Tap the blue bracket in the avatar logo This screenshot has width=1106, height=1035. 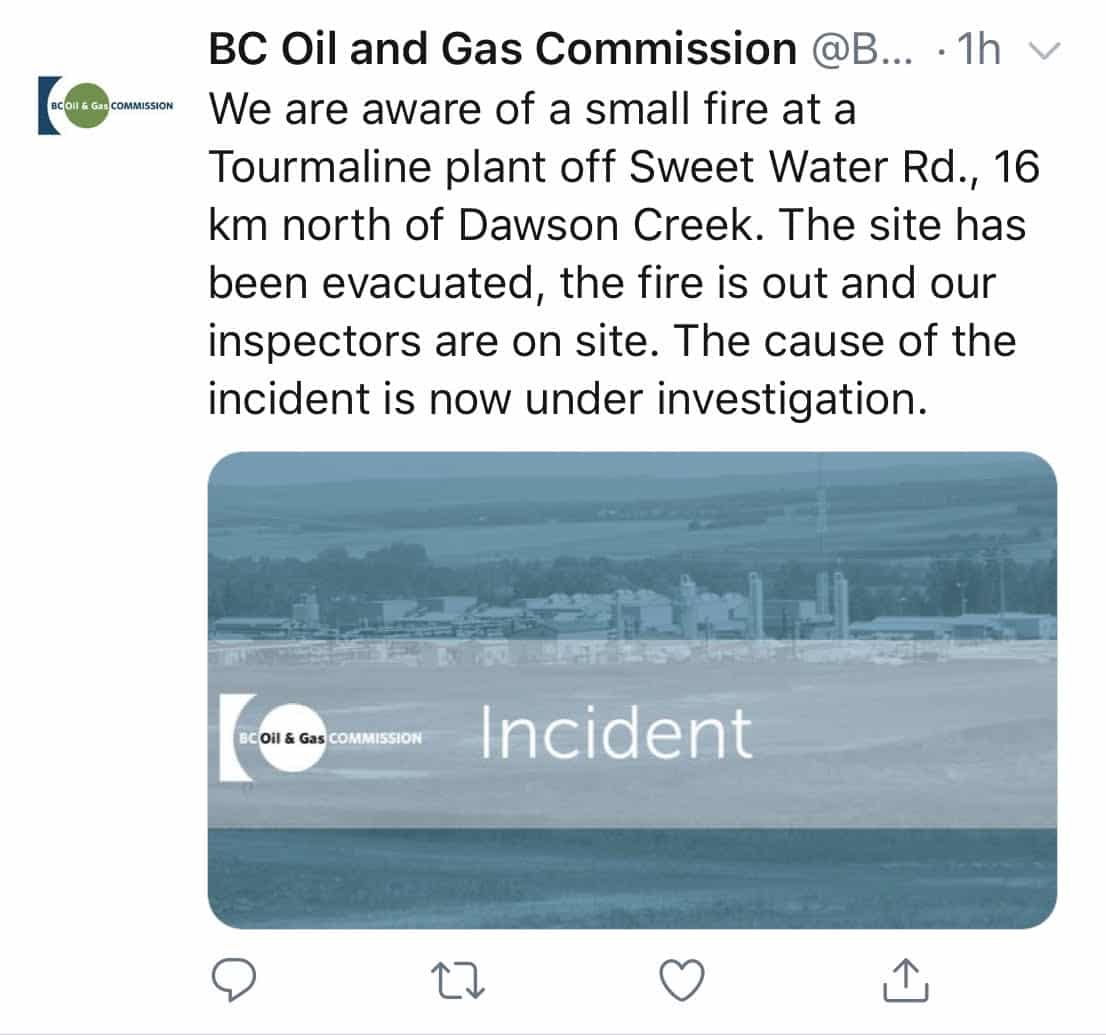click(44, 106)
